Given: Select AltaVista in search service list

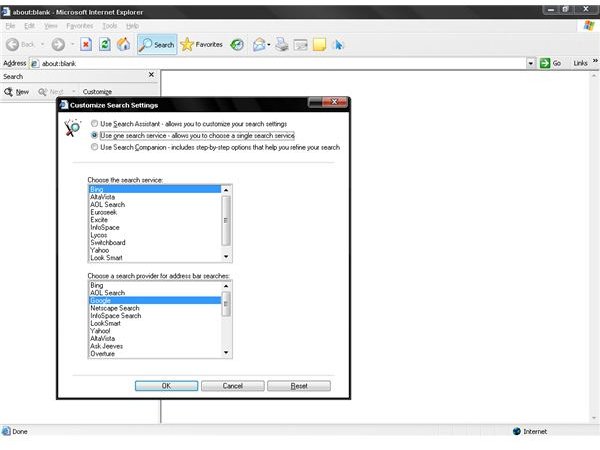Looking at the screenshot, I should (x=155, y=197).
